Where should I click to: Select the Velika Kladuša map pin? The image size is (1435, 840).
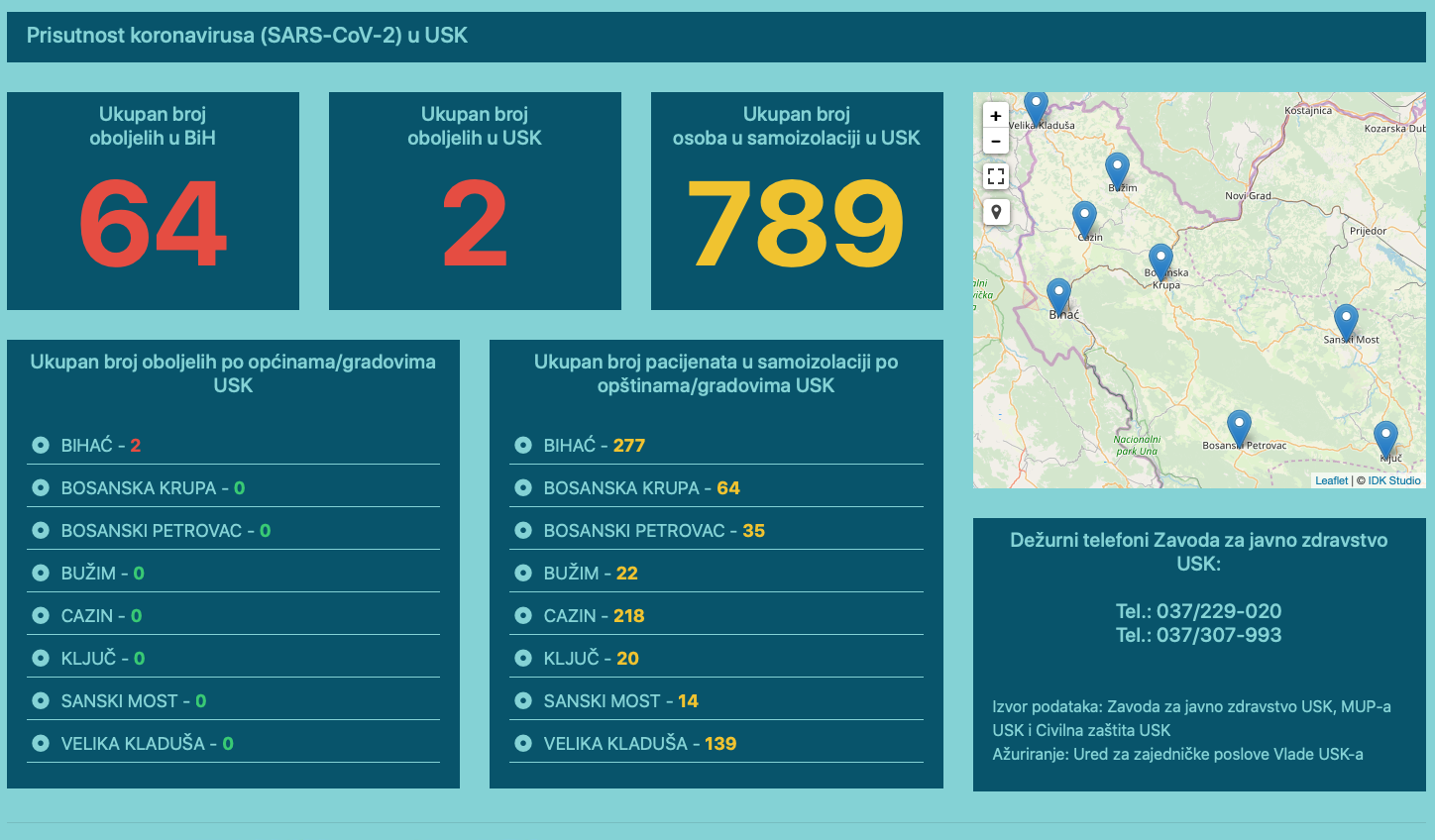pyautogui.click(x=1036, y=107)
